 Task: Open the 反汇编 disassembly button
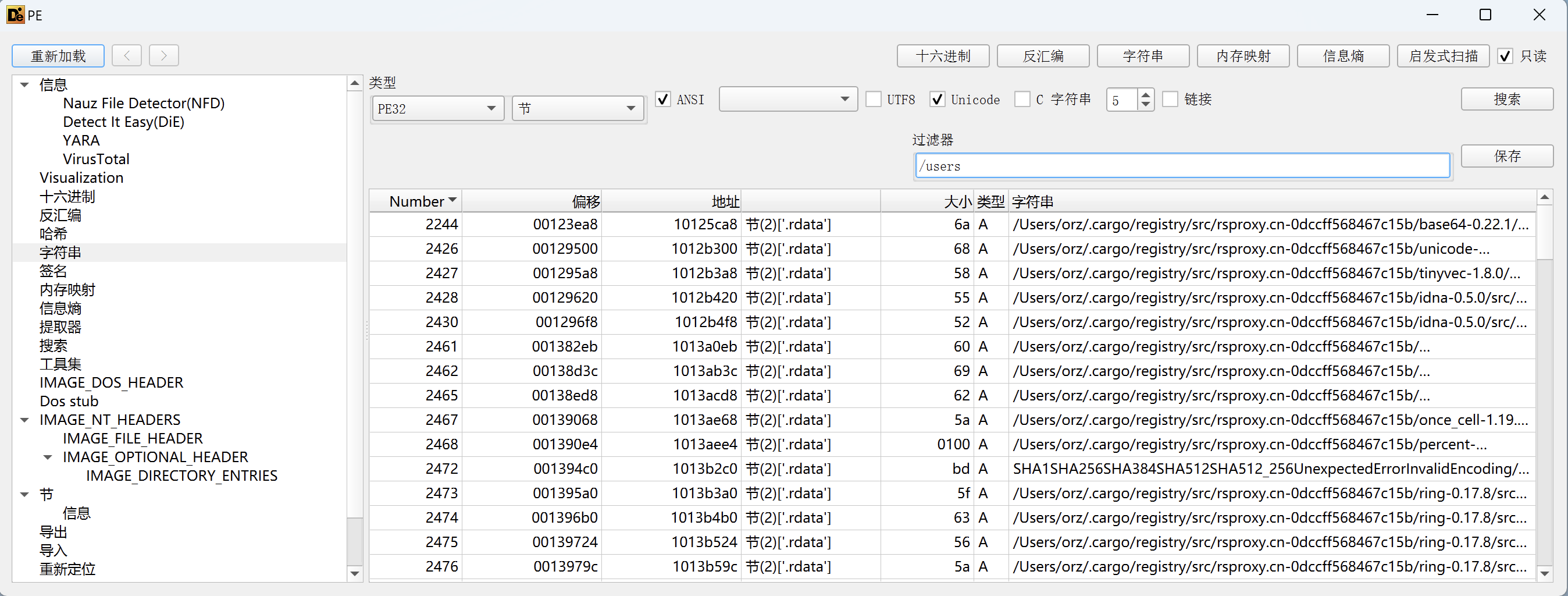(1043, 56)
